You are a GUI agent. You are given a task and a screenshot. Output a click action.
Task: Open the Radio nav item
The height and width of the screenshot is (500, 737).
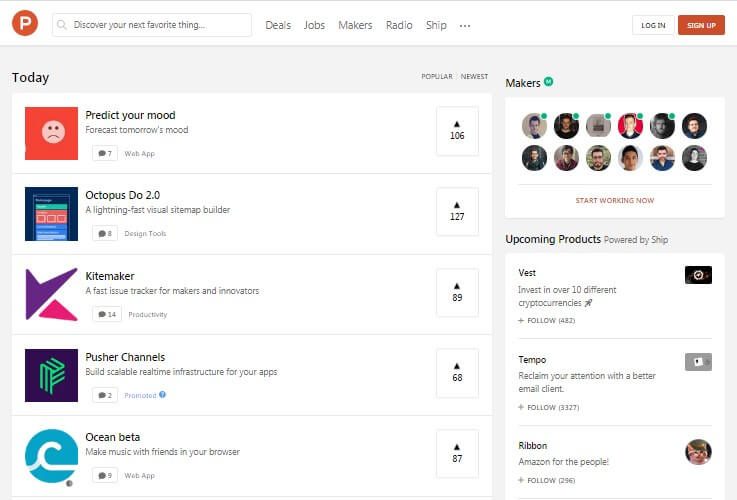(x=399, y=25)
